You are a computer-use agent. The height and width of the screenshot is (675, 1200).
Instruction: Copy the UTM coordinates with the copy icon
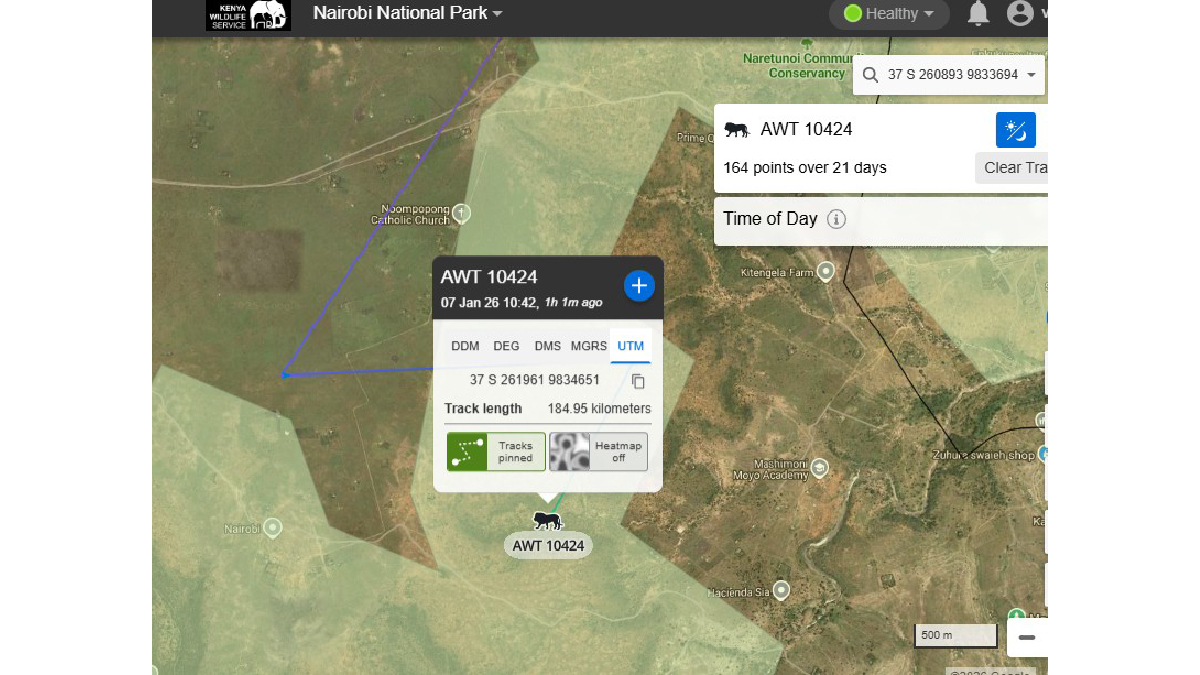coord(637,381)
